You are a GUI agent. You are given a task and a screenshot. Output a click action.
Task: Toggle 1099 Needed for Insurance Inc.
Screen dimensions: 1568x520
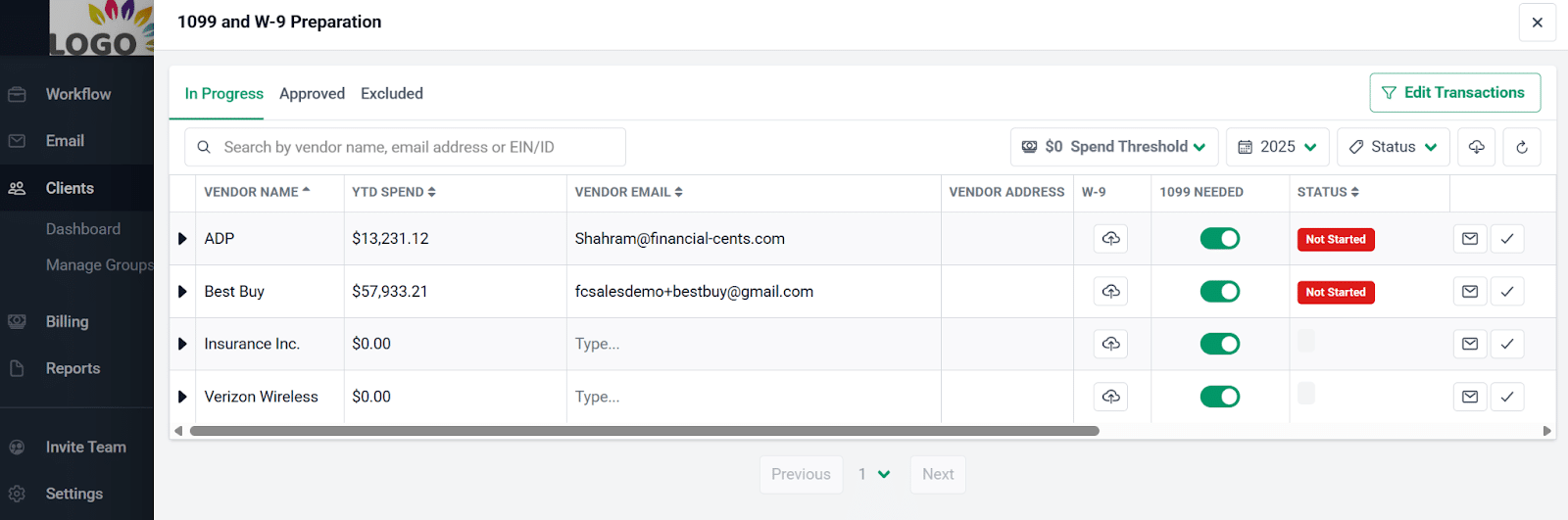click(x=1220, y=344)
